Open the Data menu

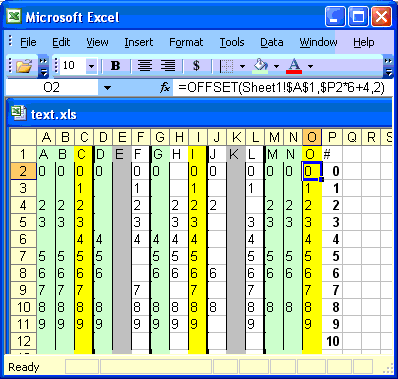click(272, 42)
